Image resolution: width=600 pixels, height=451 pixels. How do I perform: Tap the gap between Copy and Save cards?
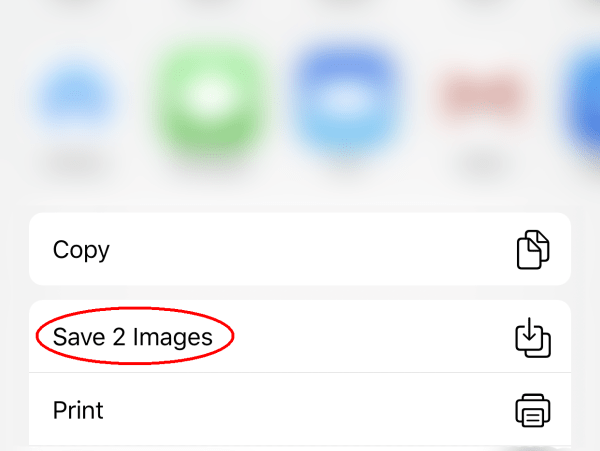[x=300, y=292]
